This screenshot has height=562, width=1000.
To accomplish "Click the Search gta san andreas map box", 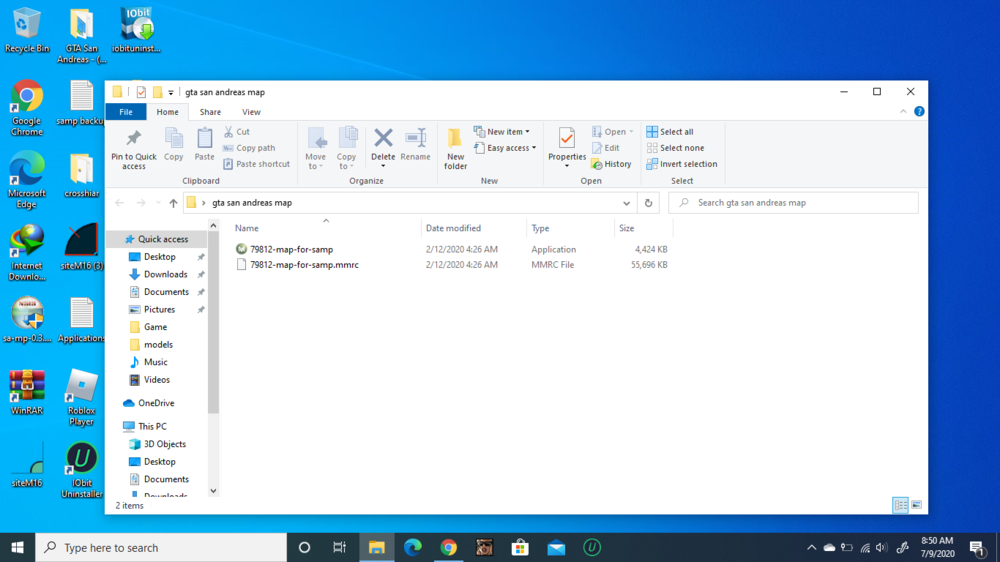I will tap(793, 203).
